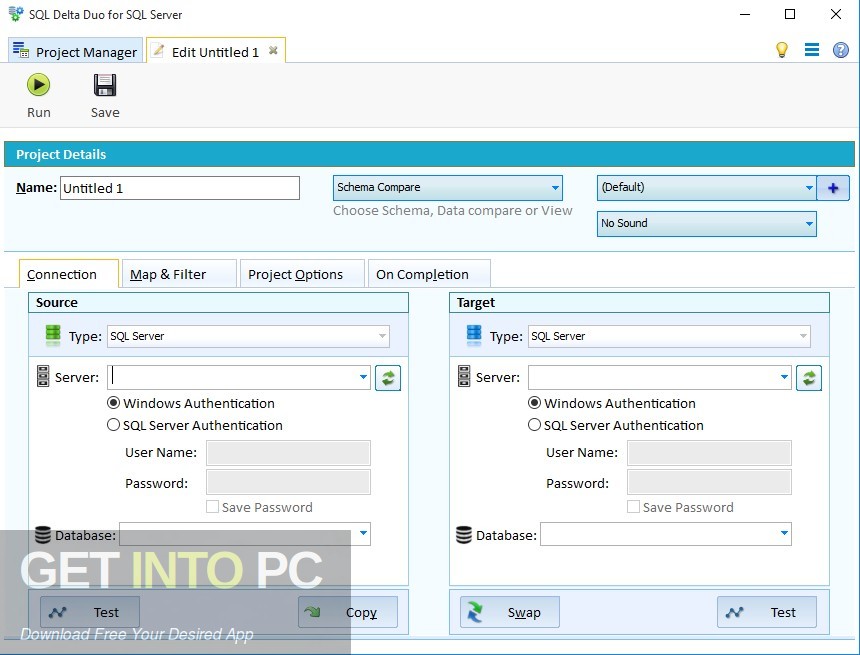Select the Edit Untitled 1 tab

[216, 50]
